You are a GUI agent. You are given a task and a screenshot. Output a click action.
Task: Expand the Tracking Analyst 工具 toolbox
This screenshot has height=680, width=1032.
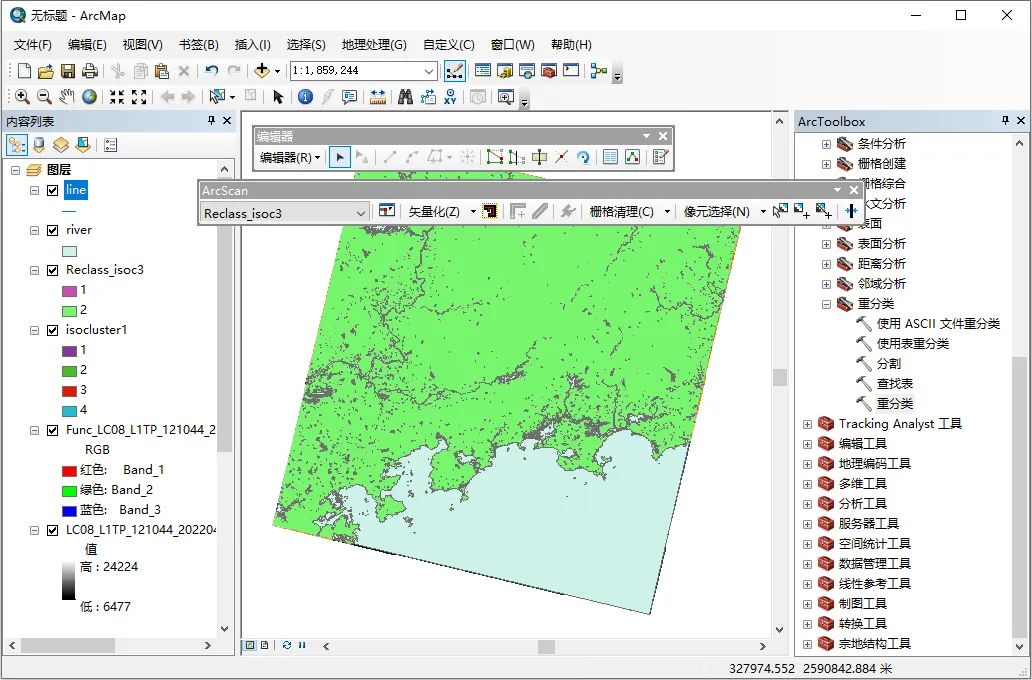808,425
